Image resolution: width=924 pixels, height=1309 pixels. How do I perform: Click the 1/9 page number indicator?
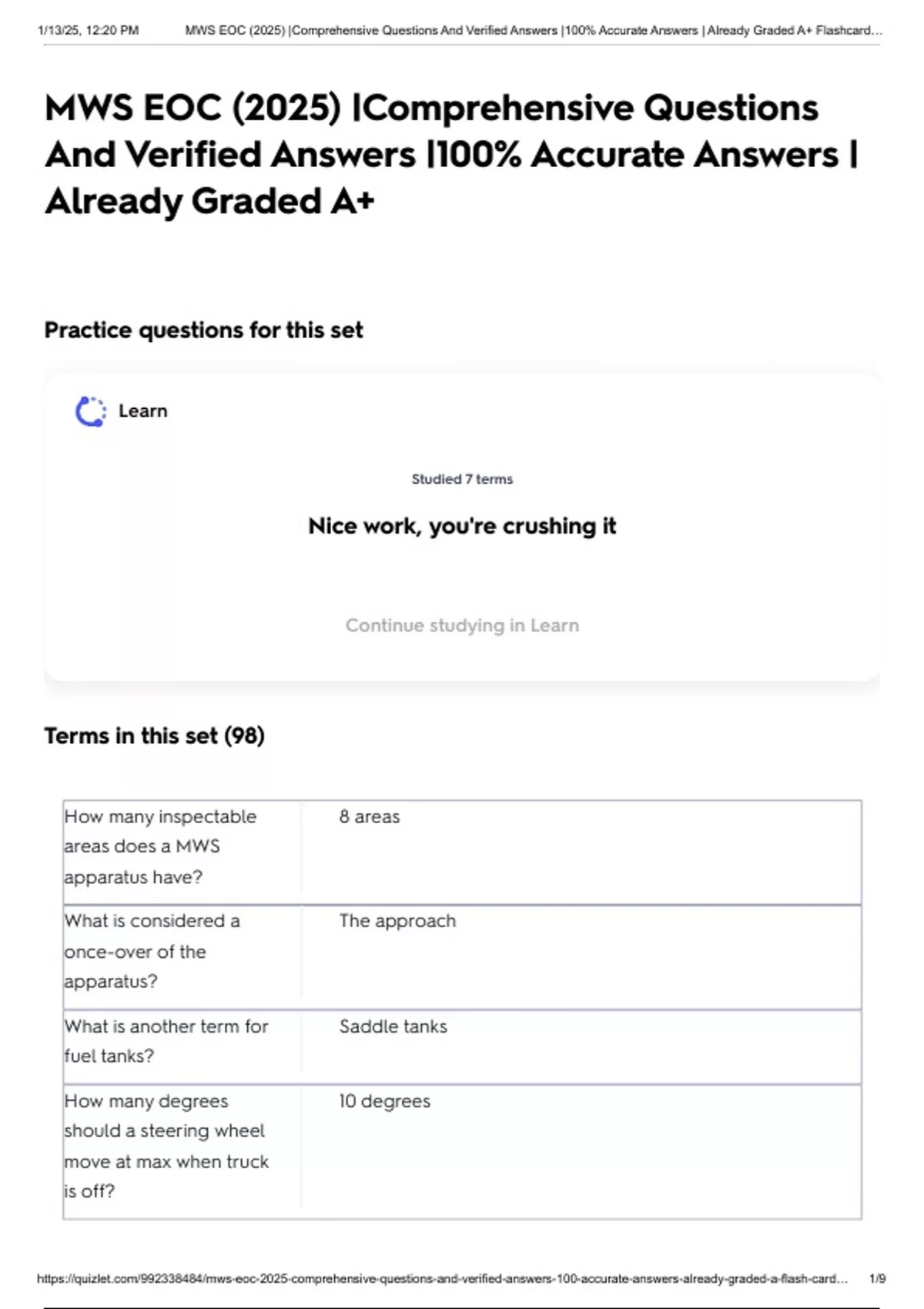[x=877, y=1278]
